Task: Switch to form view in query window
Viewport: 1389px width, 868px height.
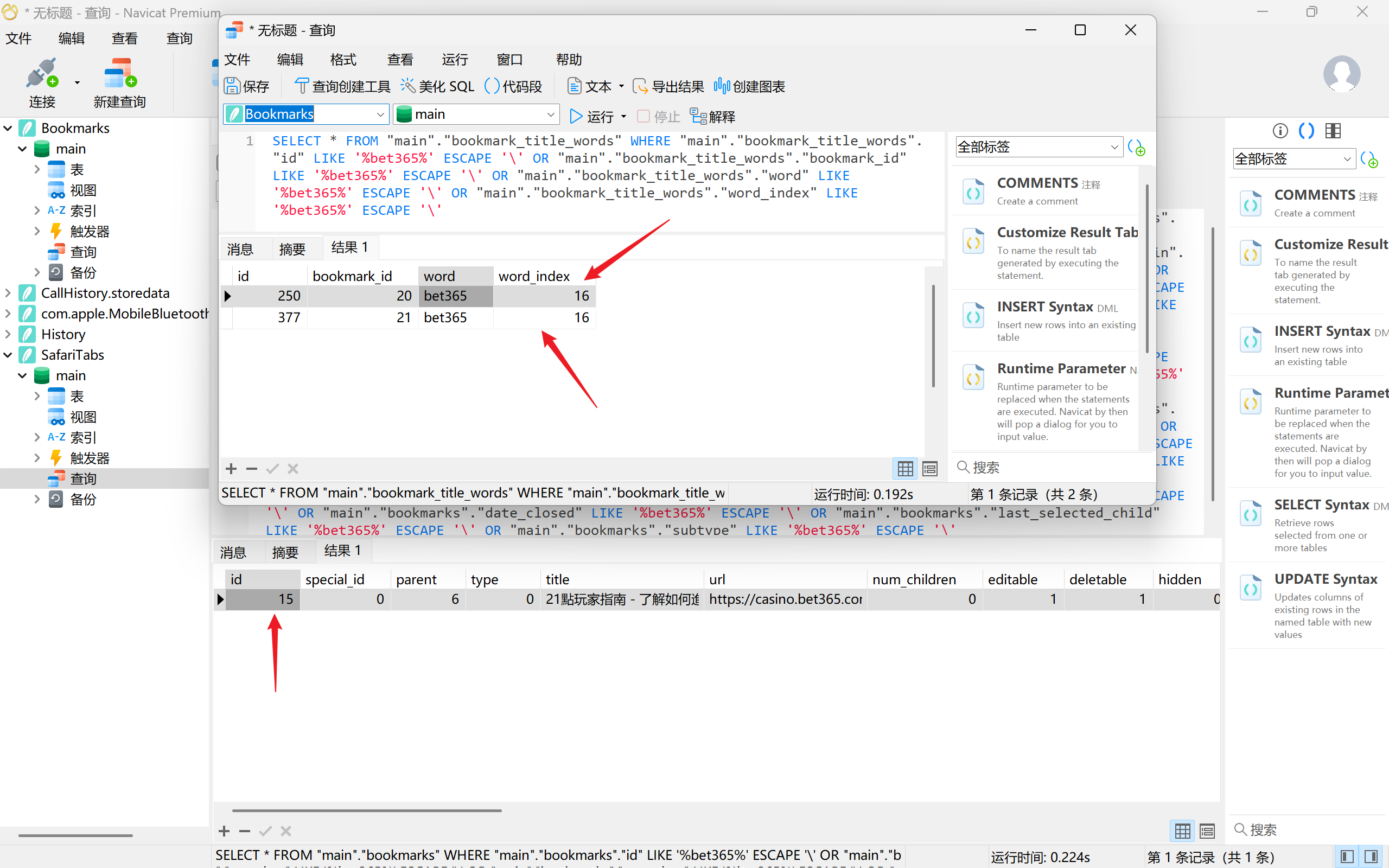Action: pos(930,469)
